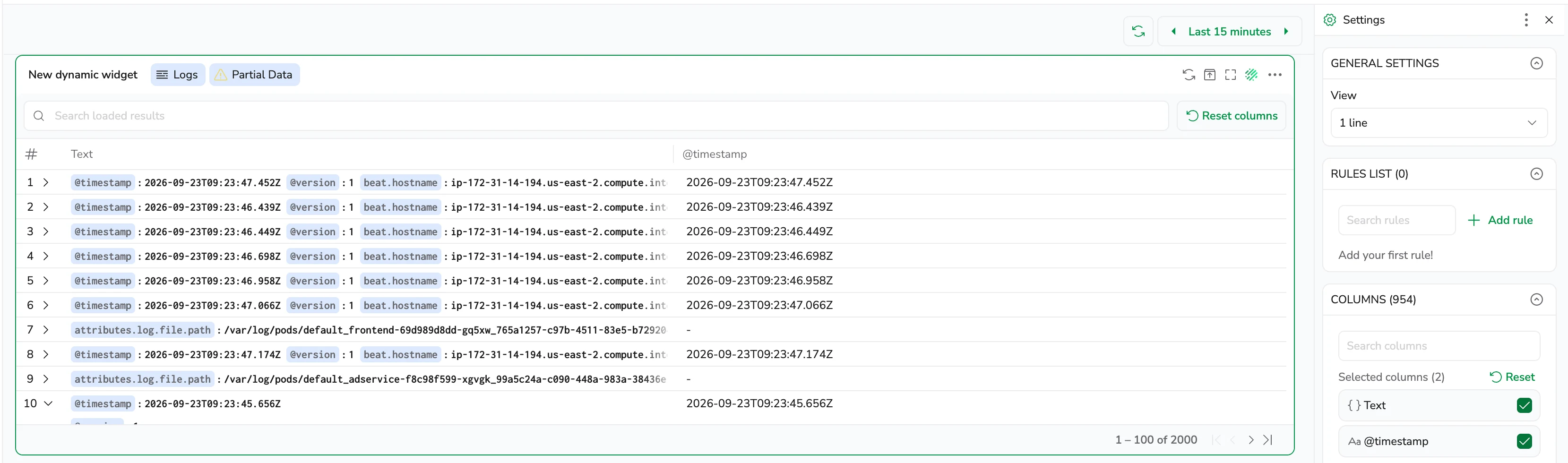Click the widget export icon

click(x=1209, y=75)
